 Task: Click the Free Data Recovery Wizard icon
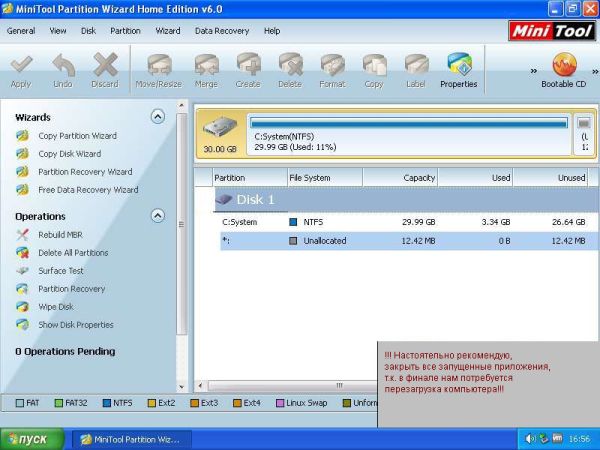[22, 190]
